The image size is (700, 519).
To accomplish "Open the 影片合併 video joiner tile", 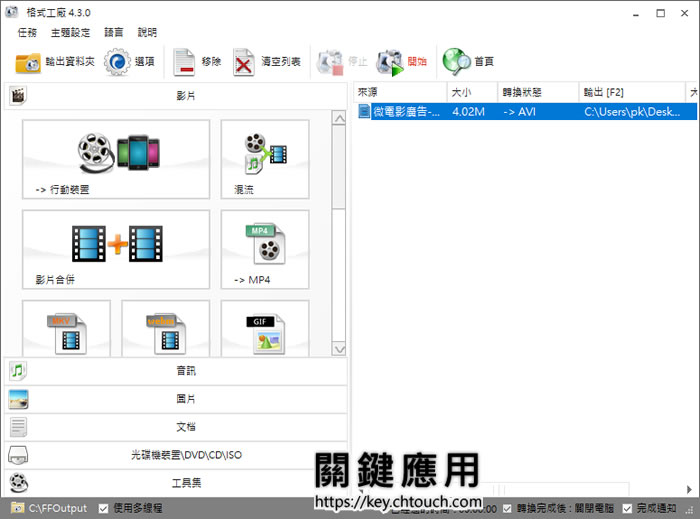I will coord(116,249).
